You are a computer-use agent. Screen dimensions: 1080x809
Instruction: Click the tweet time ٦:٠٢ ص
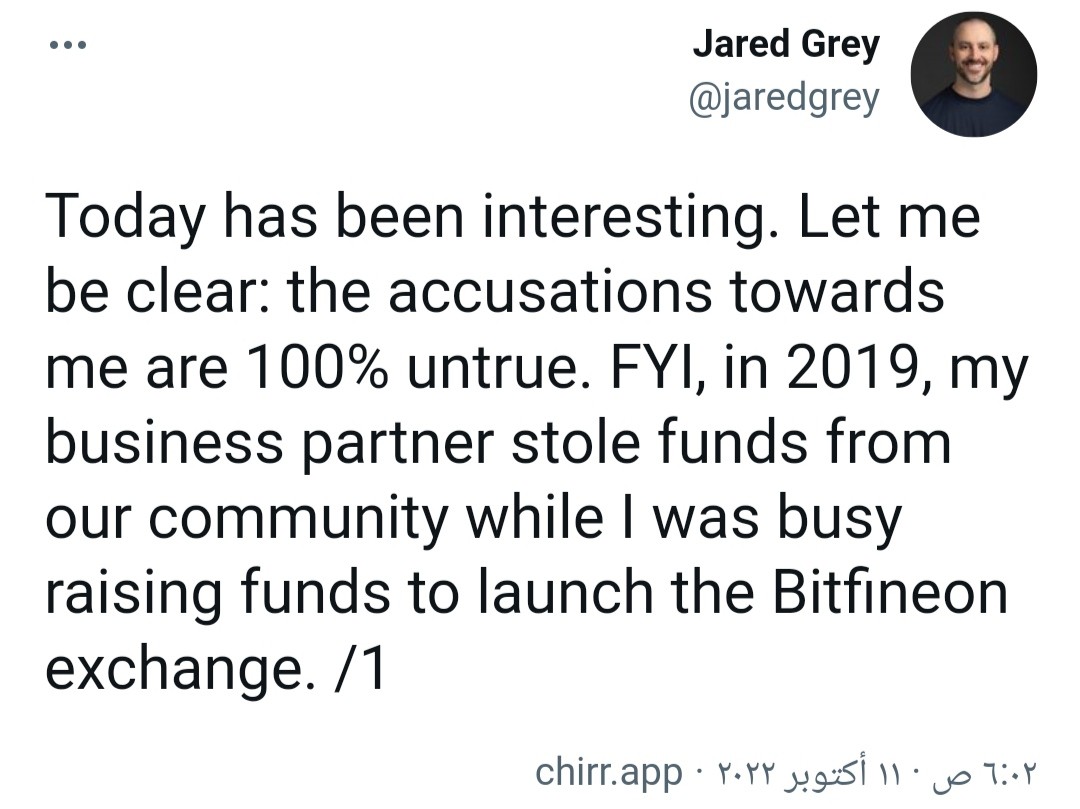[x=983, y=774]
